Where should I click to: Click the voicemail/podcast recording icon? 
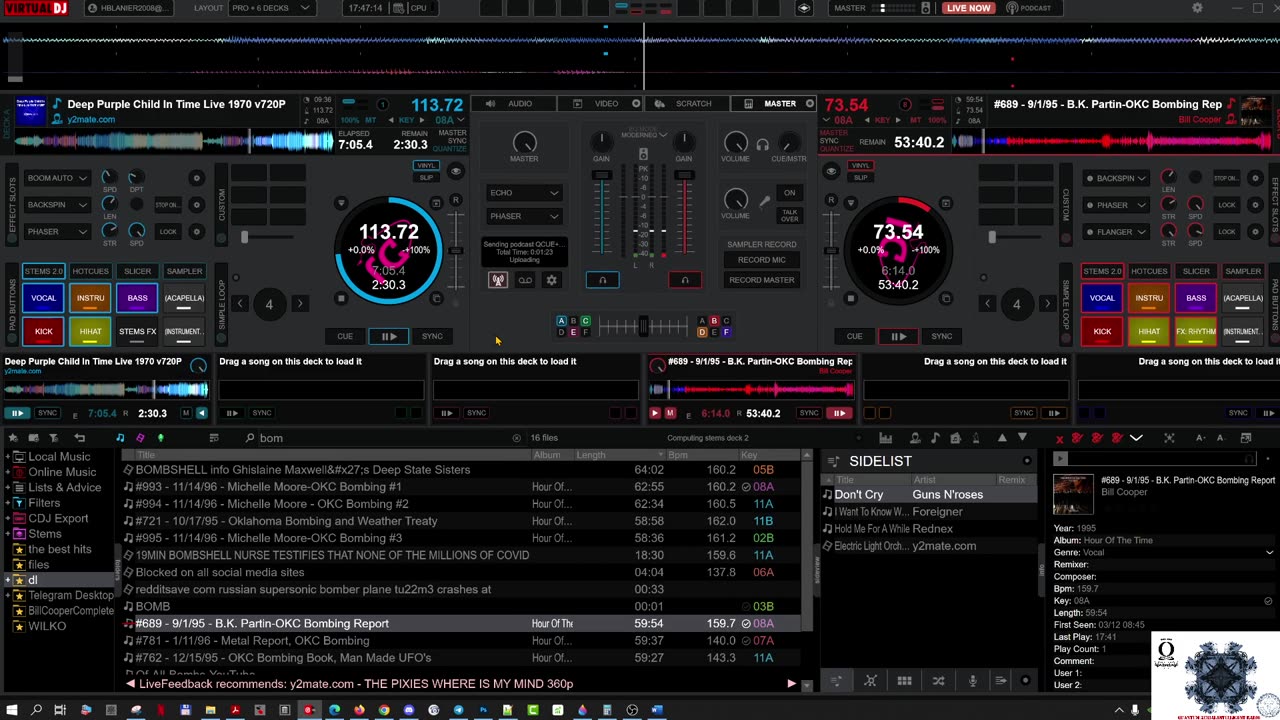[x=525, y=280]
